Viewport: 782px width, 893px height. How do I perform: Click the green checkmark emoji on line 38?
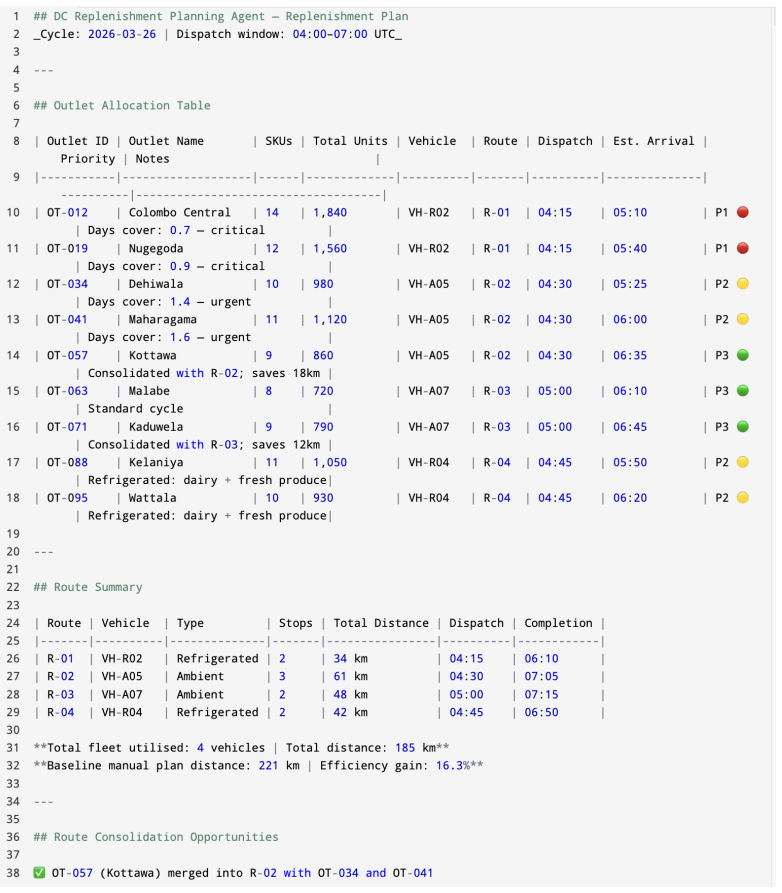[39, 872]
